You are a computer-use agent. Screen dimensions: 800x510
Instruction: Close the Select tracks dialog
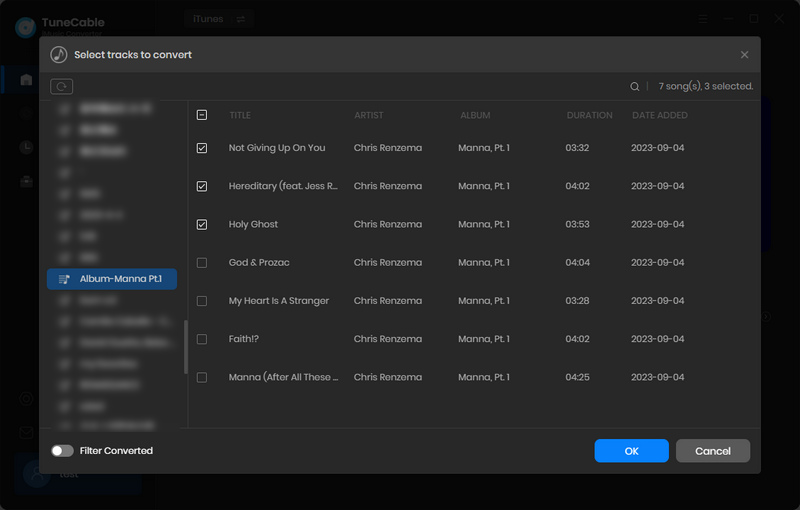[x=744, y=55]
